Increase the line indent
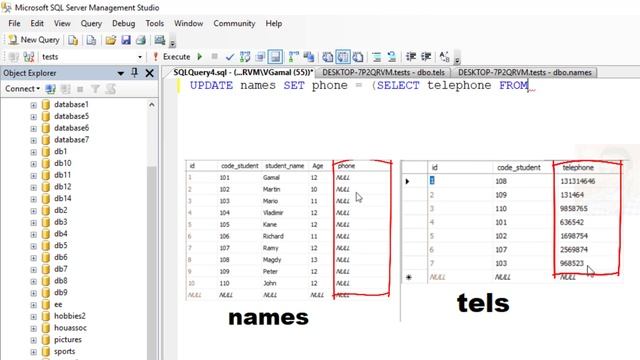The width and height of the screenshot is (640, 360). point(426,57)
